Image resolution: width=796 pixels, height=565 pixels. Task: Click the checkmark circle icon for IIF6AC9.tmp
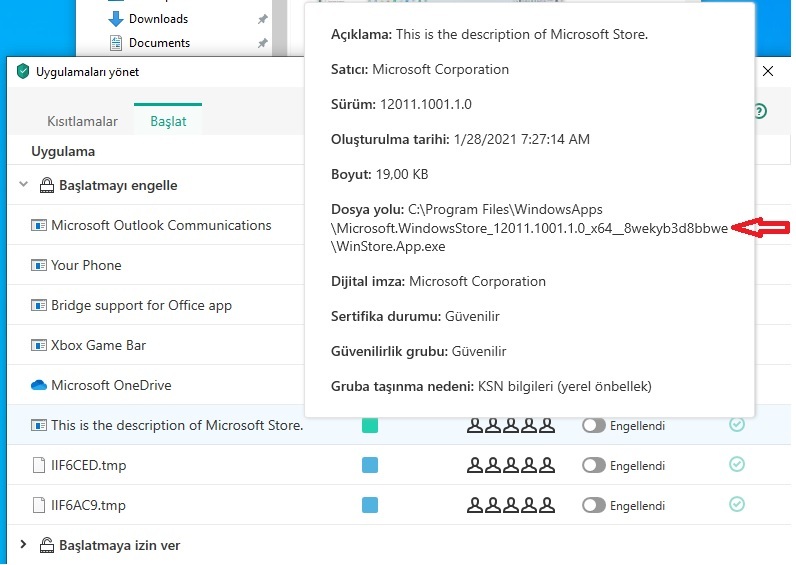tap(736, 504)
